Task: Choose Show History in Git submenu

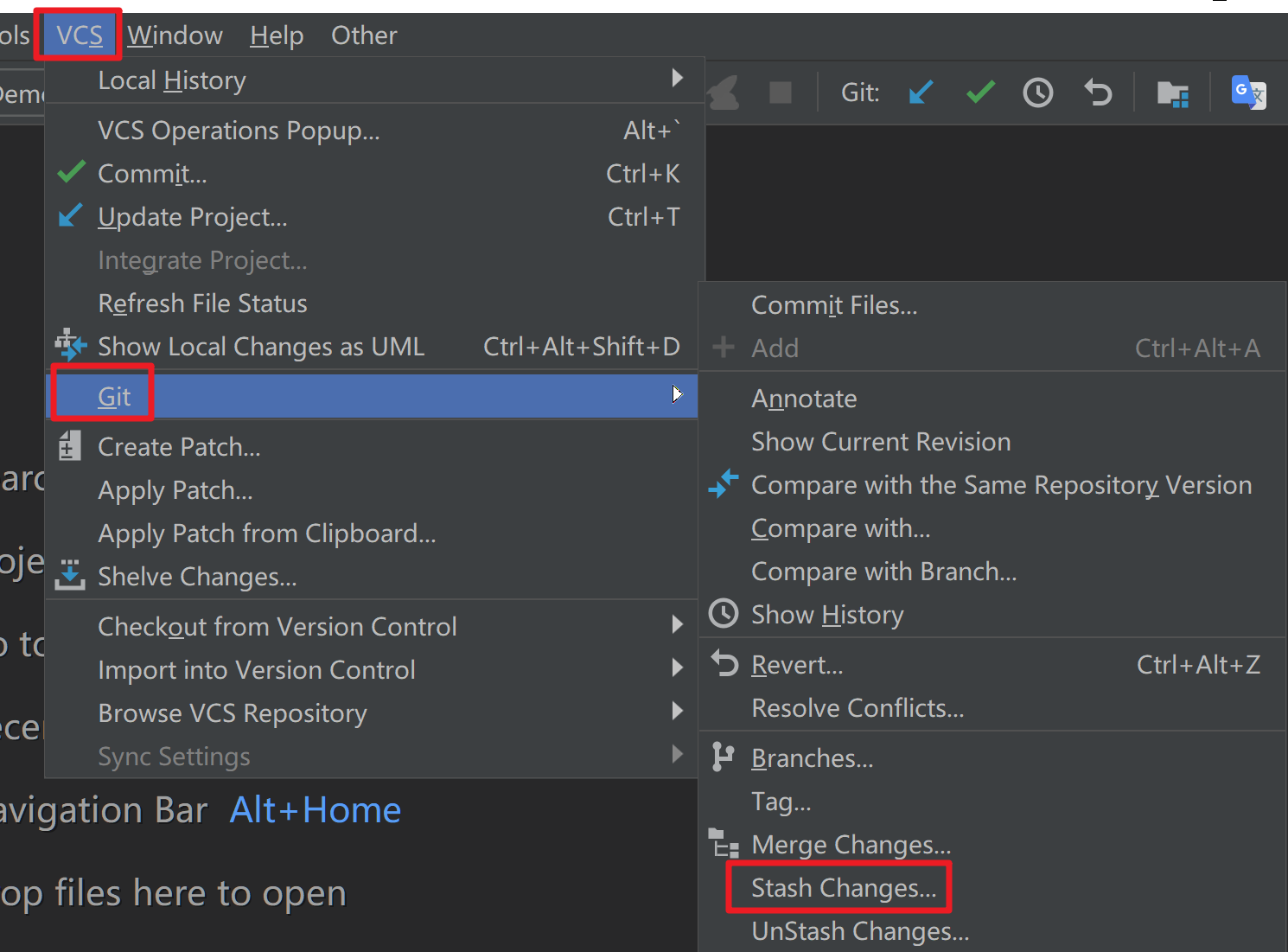Action: 992,615
